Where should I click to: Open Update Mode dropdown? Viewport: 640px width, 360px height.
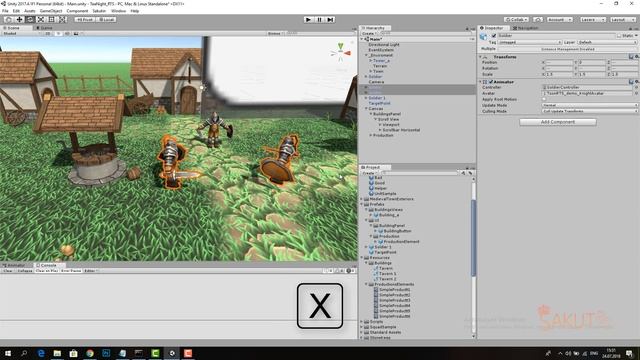[x=590, y=105]
